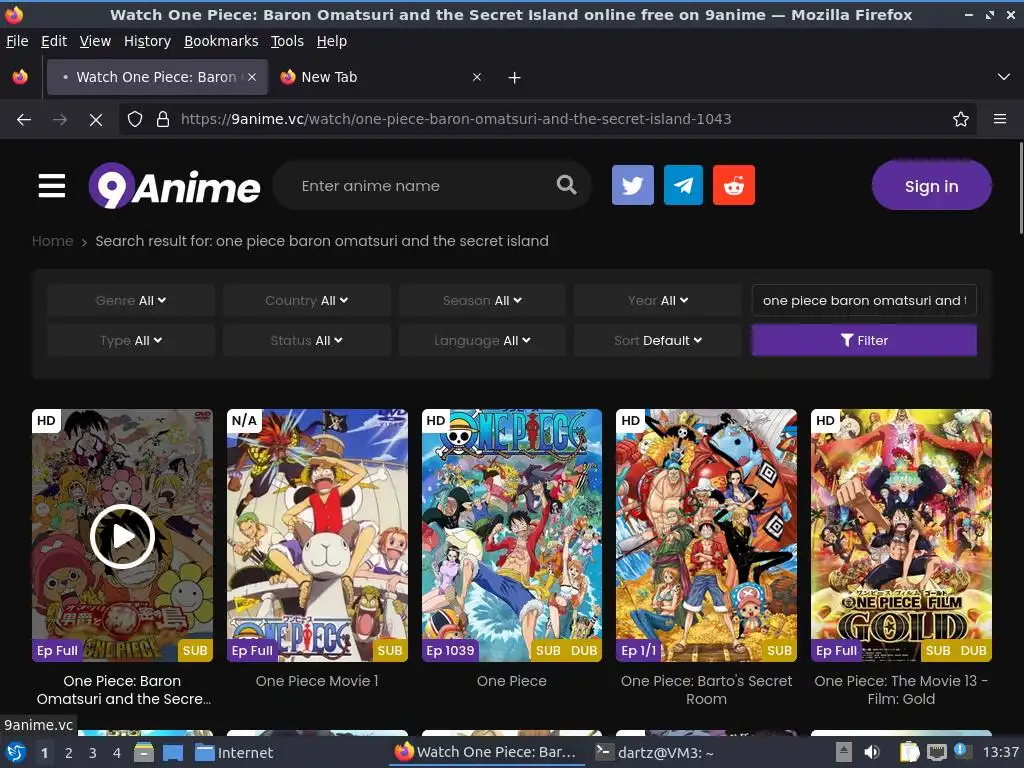The image size is (1024, 768).
Task: Expand the Genre filter dropdown
Action: 131,300
